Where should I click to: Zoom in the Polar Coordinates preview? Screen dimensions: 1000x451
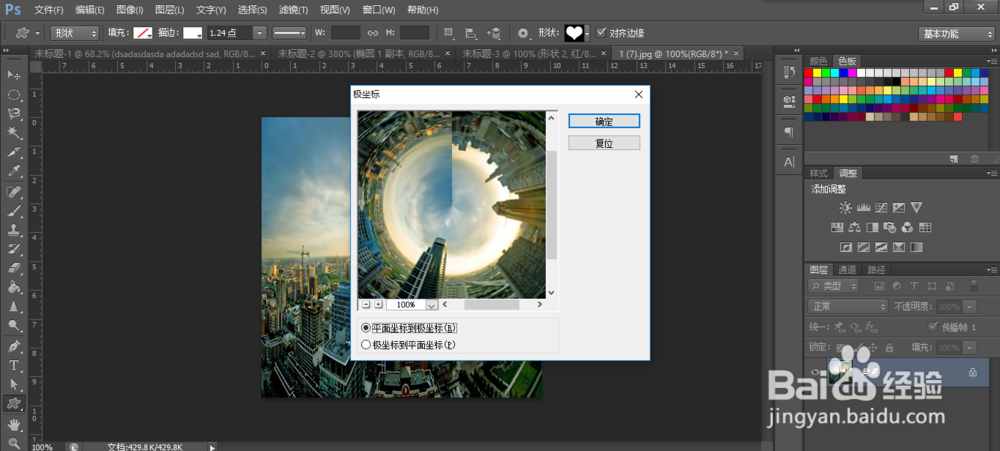pyautogui.click(x=378, y=305)
